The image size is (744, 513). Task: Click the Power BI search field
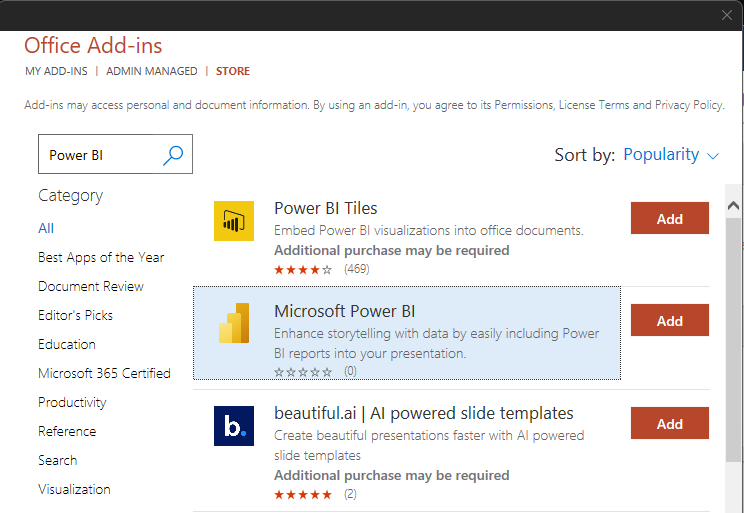pos(115,154)
